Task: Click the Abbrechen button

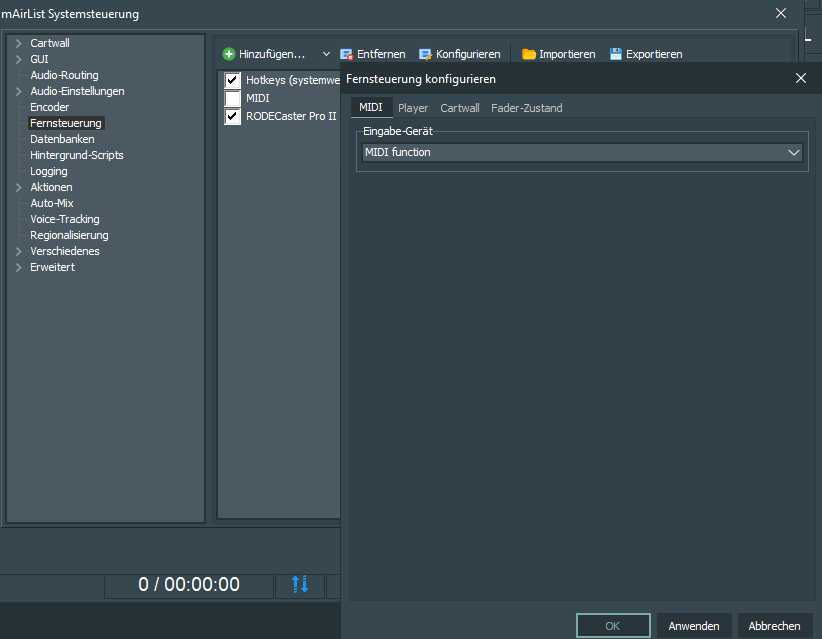Action: pos(774,626)
